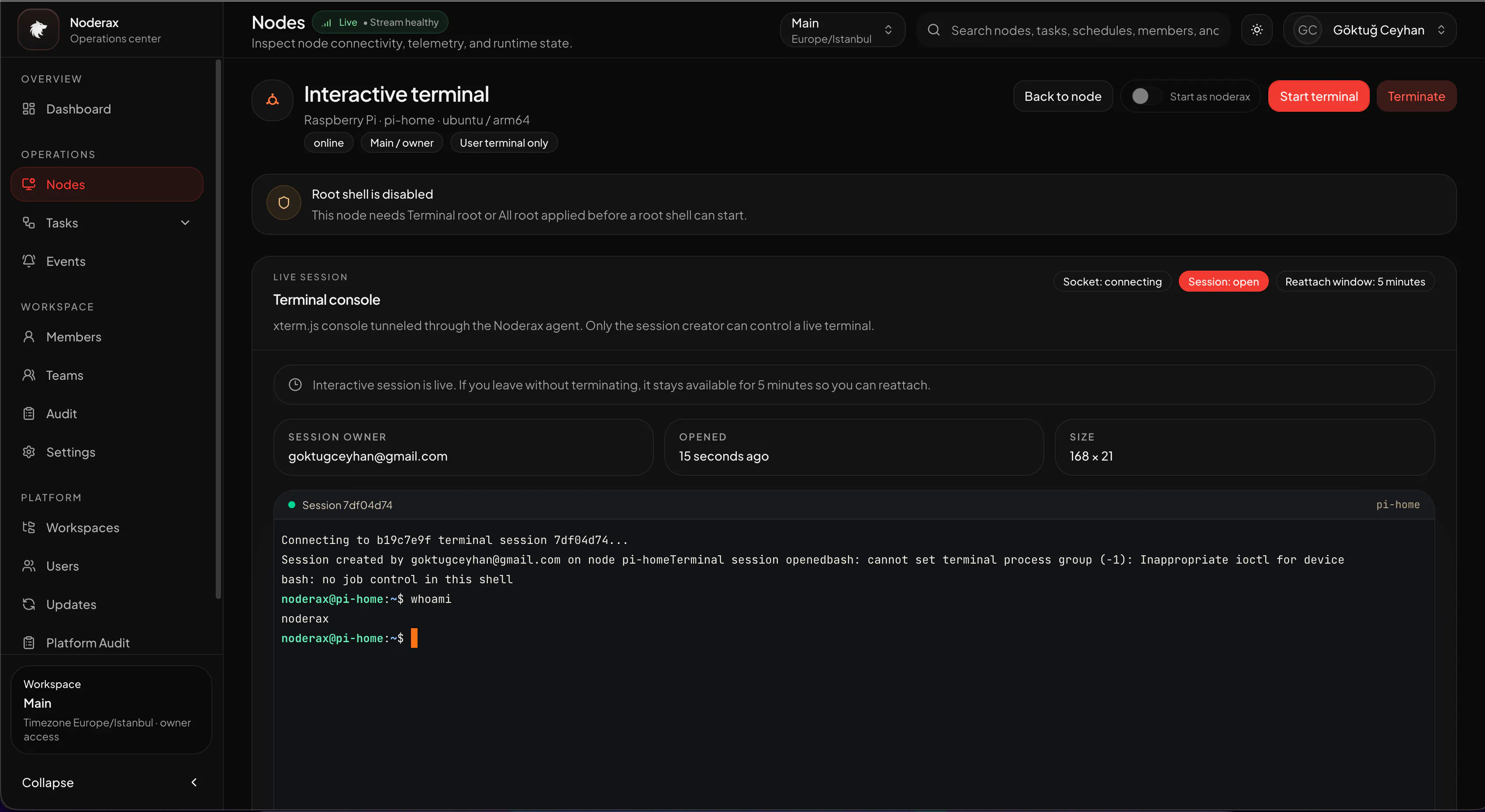Go back to node
Image resolution: width=1485 pixels, height=812 pixels.
pyautogui.click(x=1063, y=96)
